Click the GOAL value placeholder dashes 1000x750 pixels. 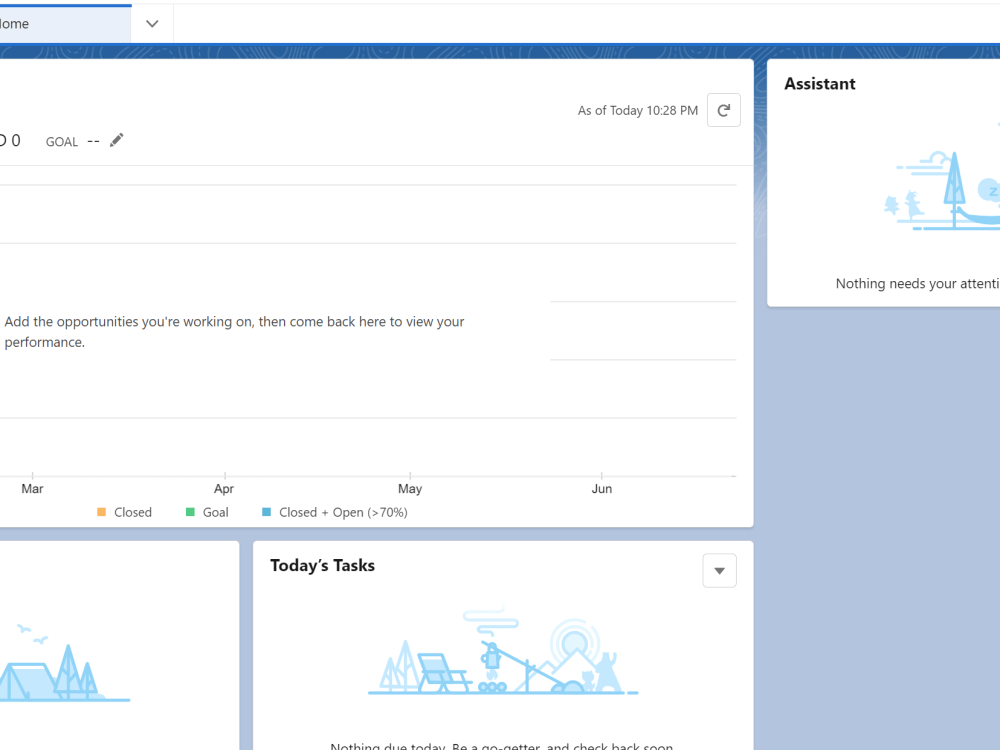coord(92,141)
